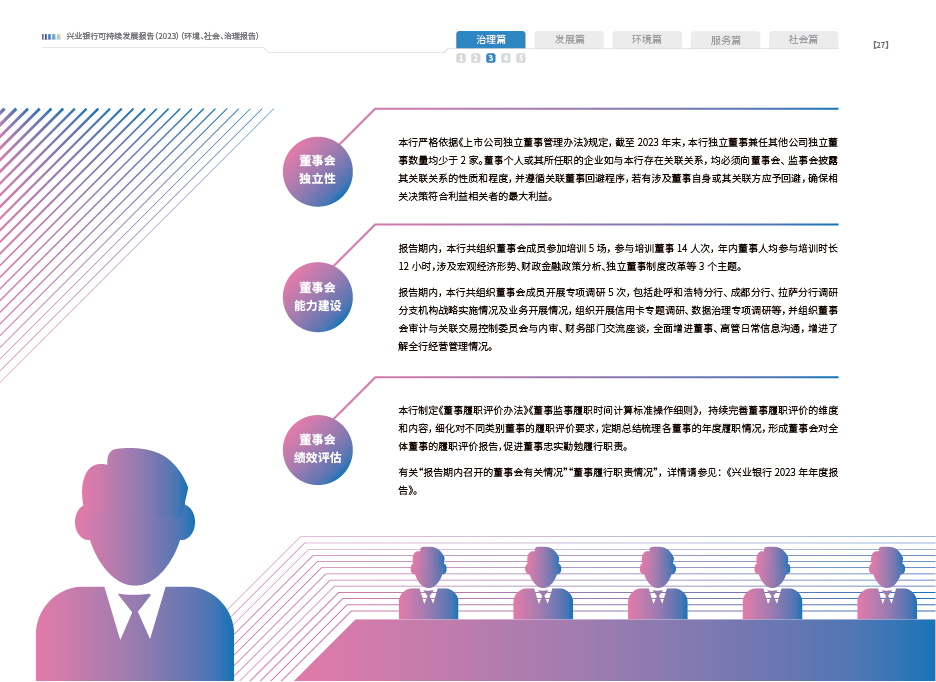Go to sub-page 4 indicator

point(506,59)
